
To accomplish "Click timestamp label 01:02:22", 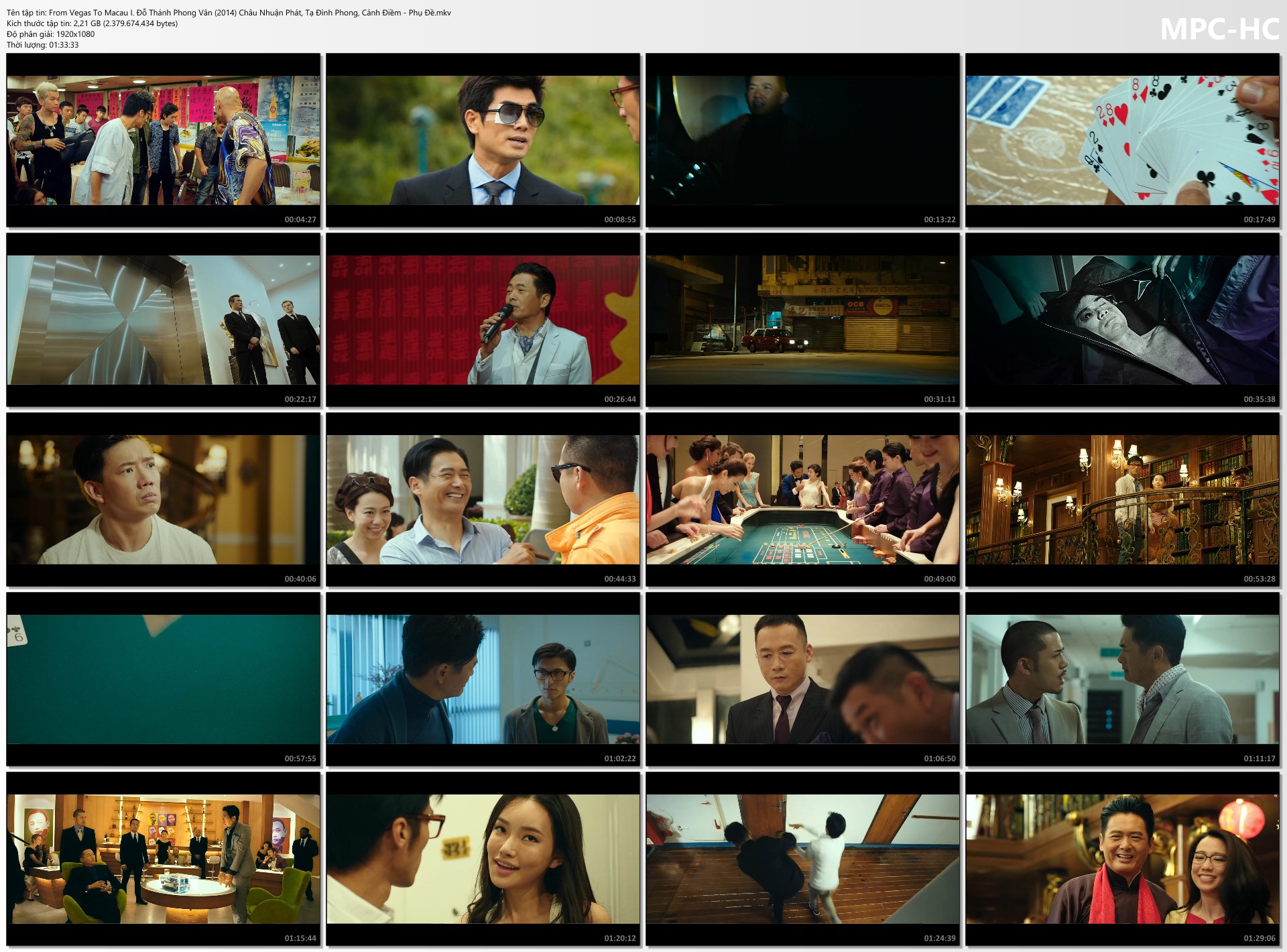I will [x=620, y=758].
